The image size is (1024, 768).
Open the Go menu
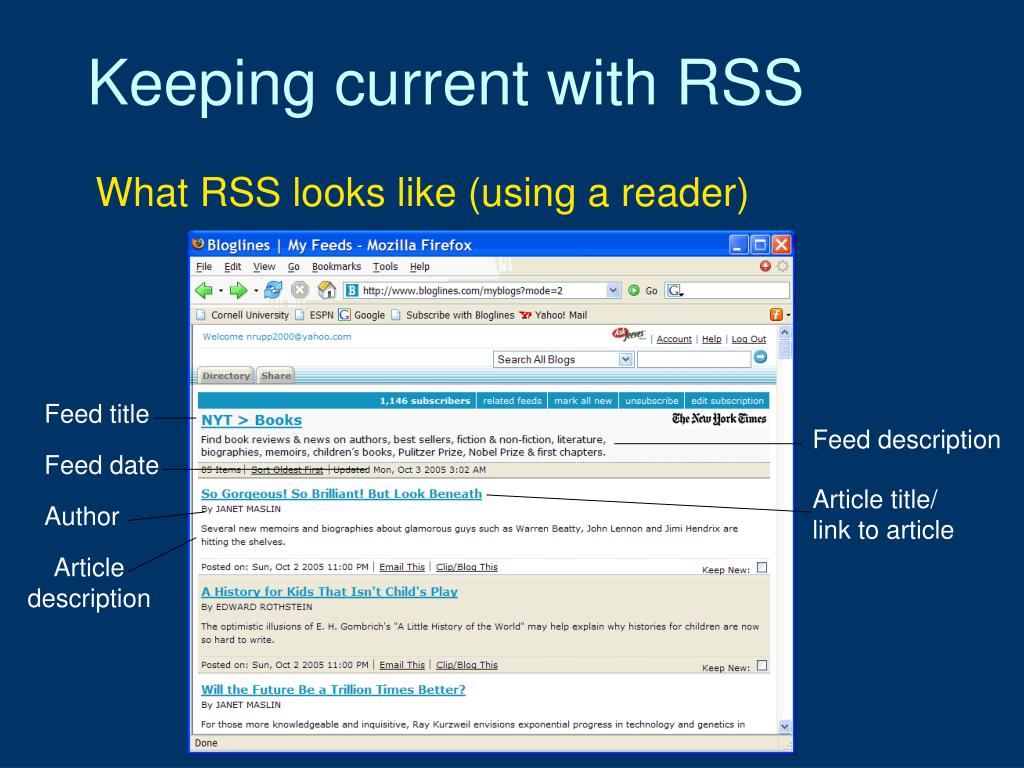(294, 266)
